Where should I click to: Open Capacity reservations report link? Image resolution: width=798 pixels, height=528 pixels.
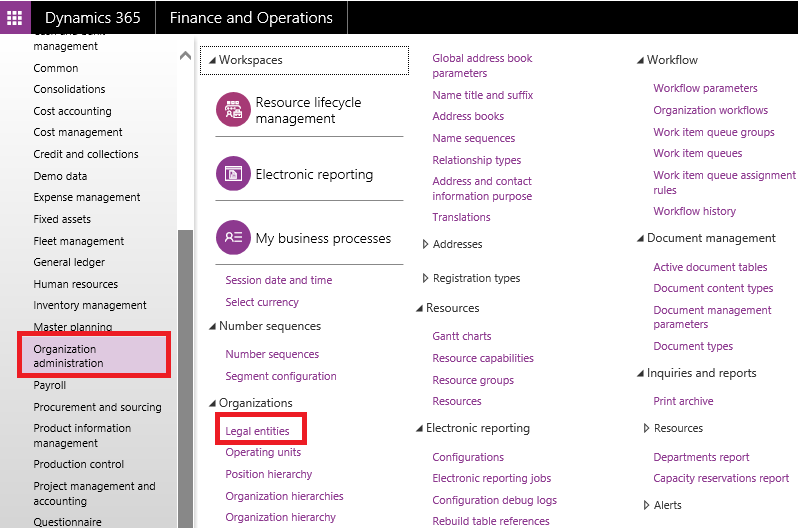coord(721,478)
